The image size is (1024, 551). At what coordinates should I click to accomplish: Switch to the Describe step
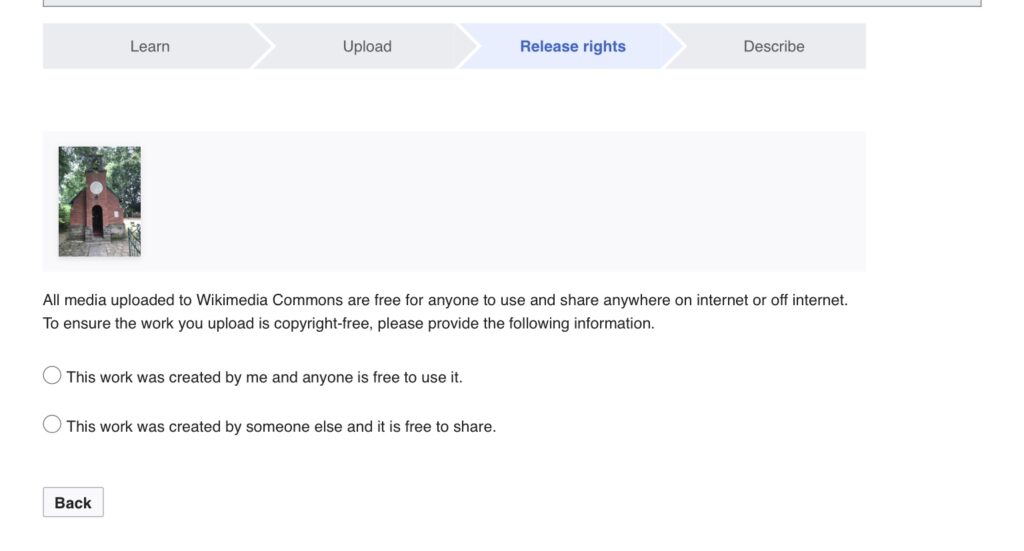(x=773, y=46)
